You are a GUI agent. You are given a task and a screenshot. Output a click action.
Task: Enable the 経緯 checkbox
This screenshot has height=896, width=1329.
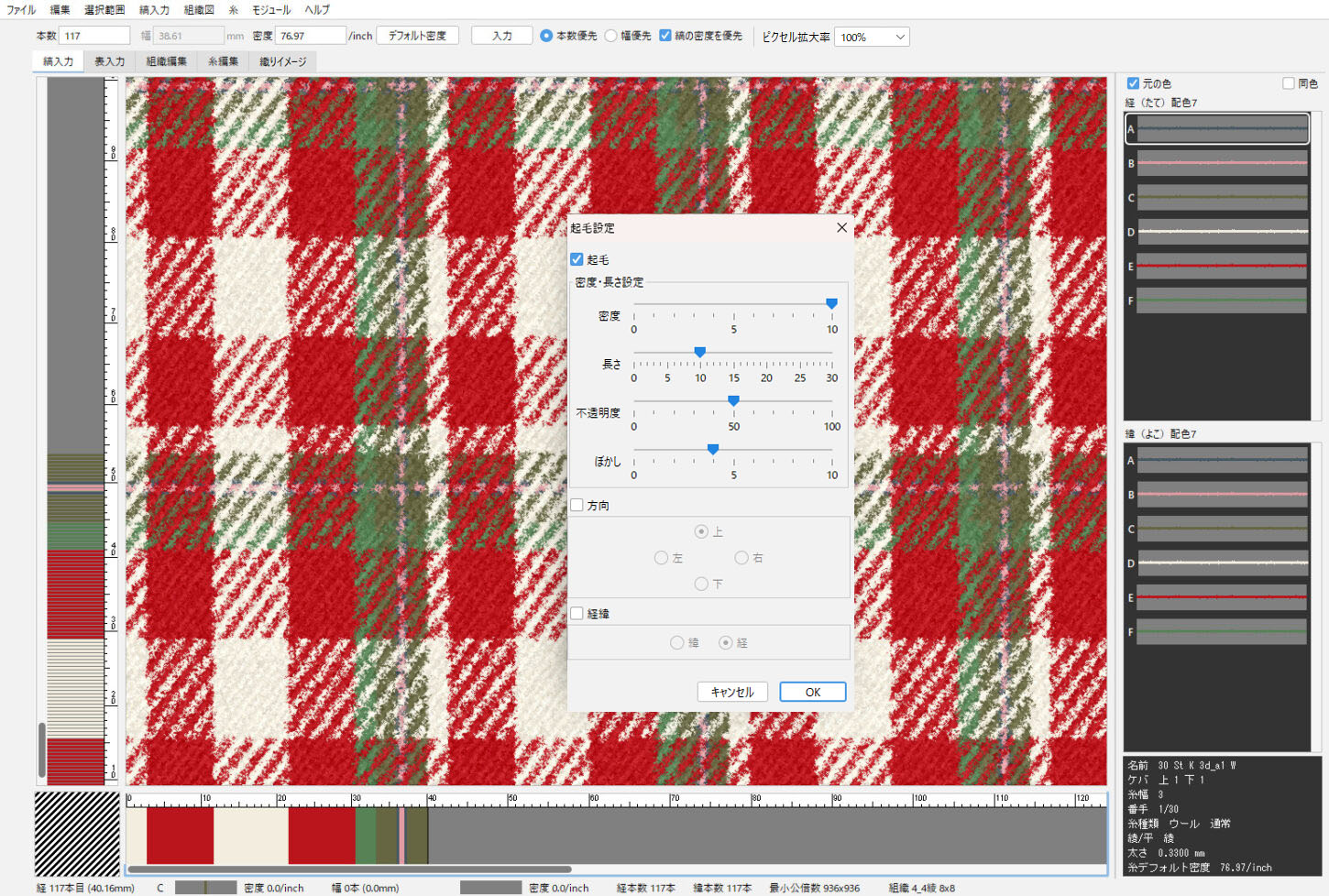pos(577,614)
